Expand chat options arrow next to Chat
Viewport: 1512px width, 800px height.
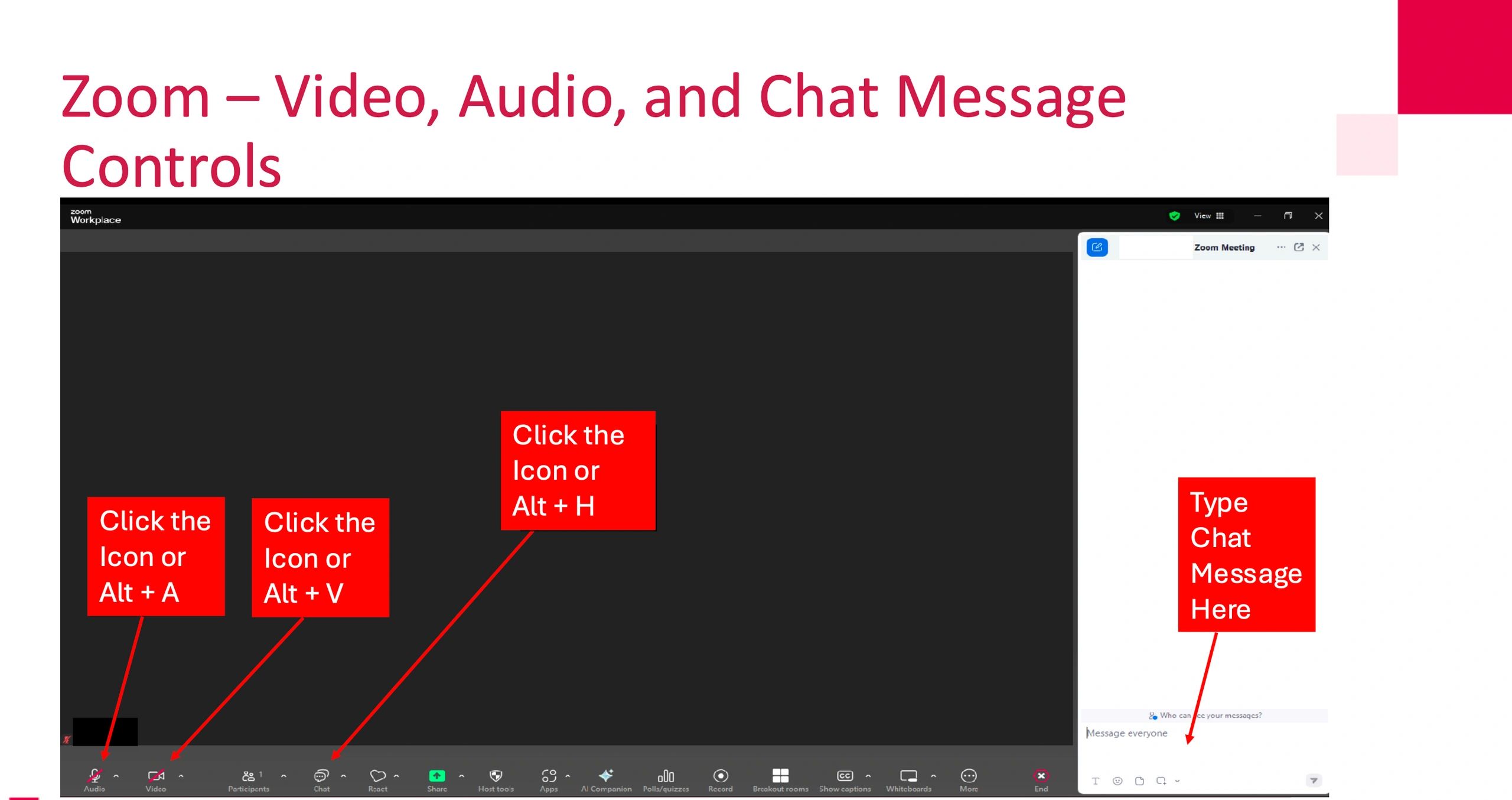click(344, 776)
